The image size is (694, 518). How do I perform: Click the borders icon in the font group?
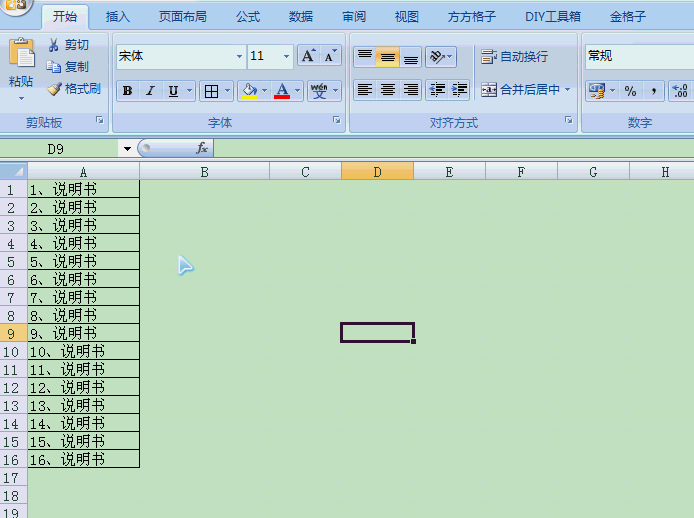(211, 92)
